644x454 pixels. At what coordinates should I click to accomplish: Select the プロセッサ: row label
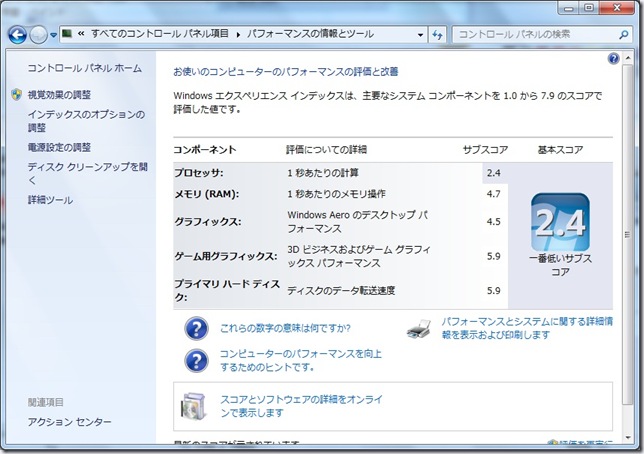click(199, 173)
